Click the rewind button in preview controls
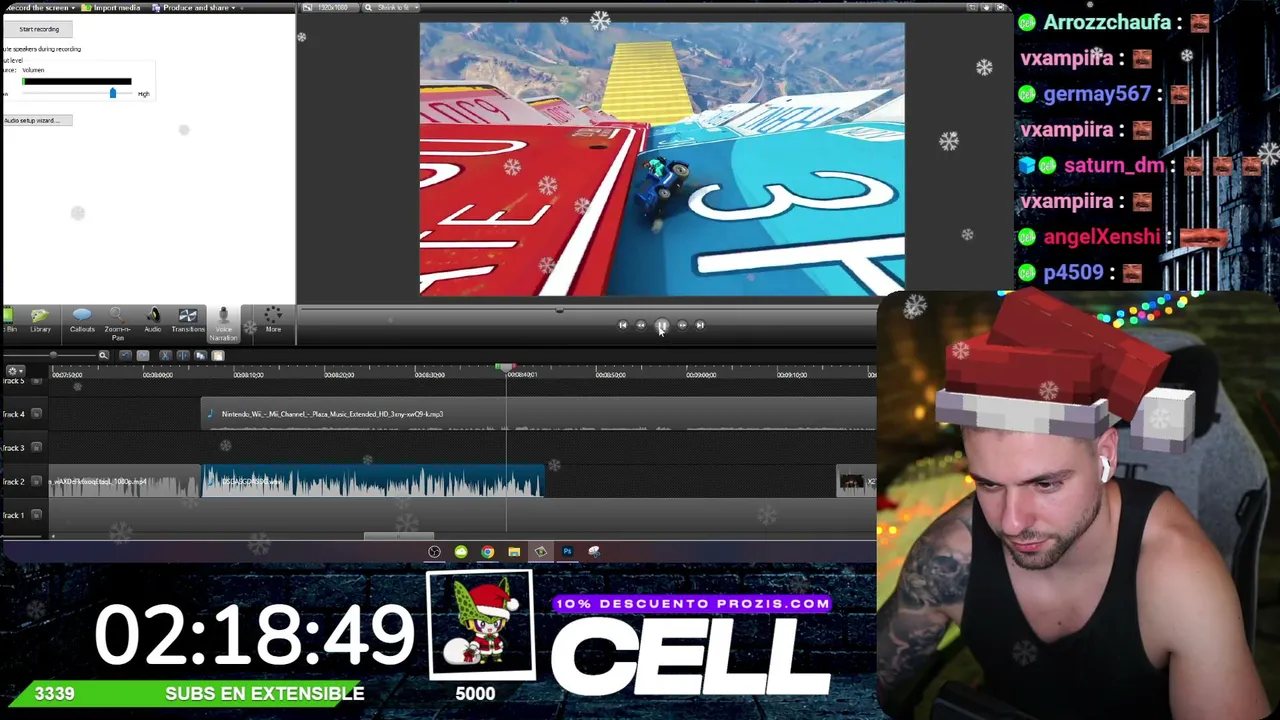Image resolution: width=1280 pixels, height=720 pixels. click(641, 325)
